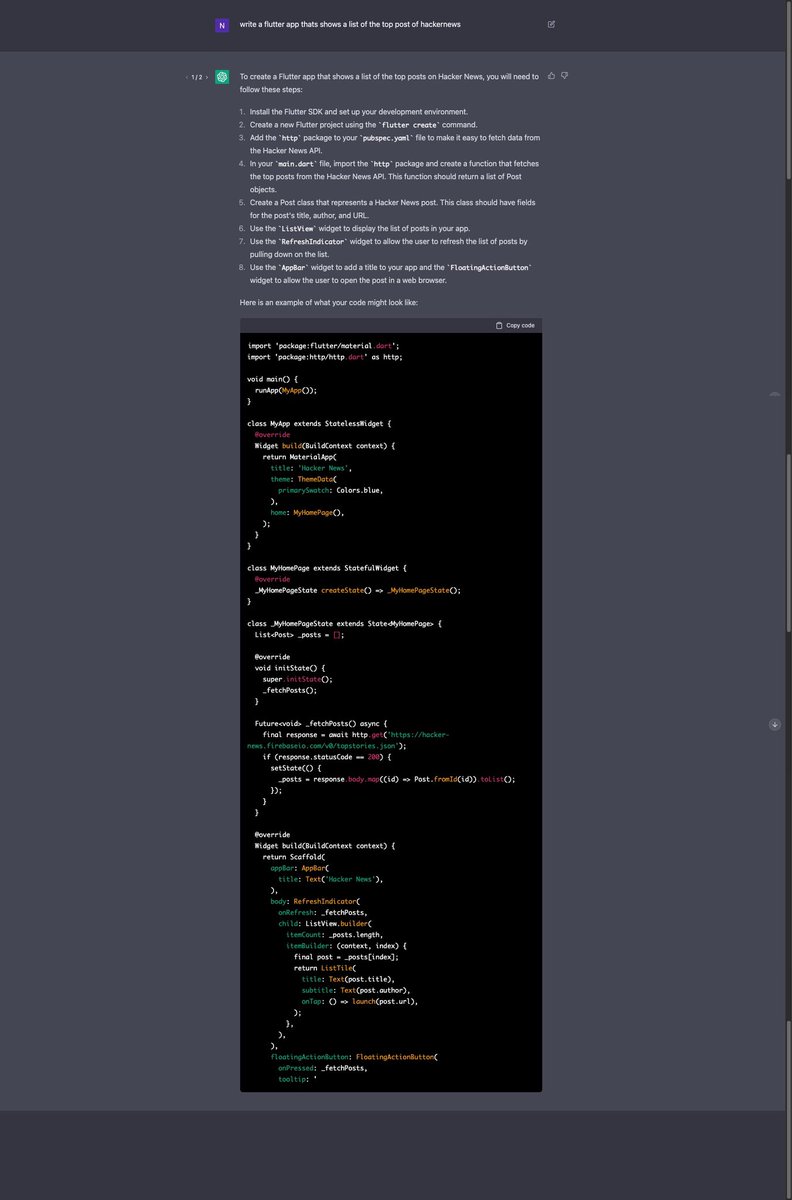Click 'class MyHomePage extends StatefulWidget' line
The height and width of the screenshot is (1200, 792).
click(329, 568)
